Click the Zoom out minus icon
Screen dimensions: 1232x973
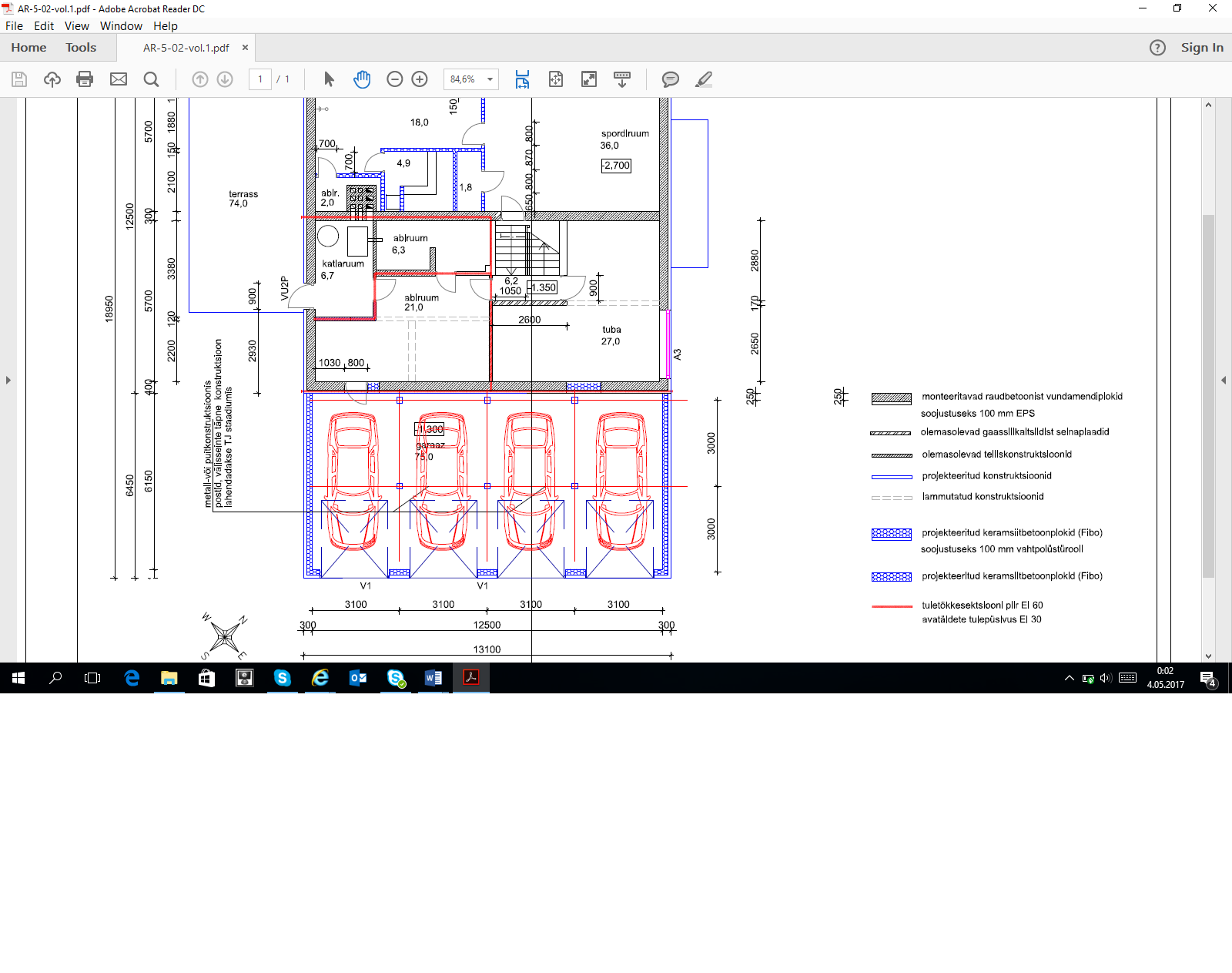tap(395, 79)
